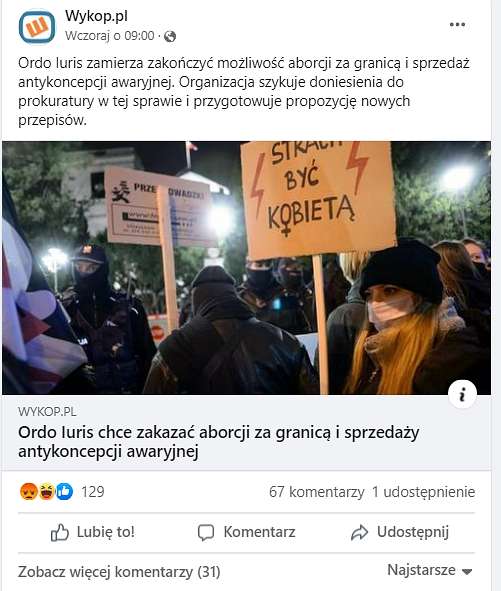This screenshot has width=501, height=591.
Task: Click the laughing reaction emoji
Action: [46, 491]
